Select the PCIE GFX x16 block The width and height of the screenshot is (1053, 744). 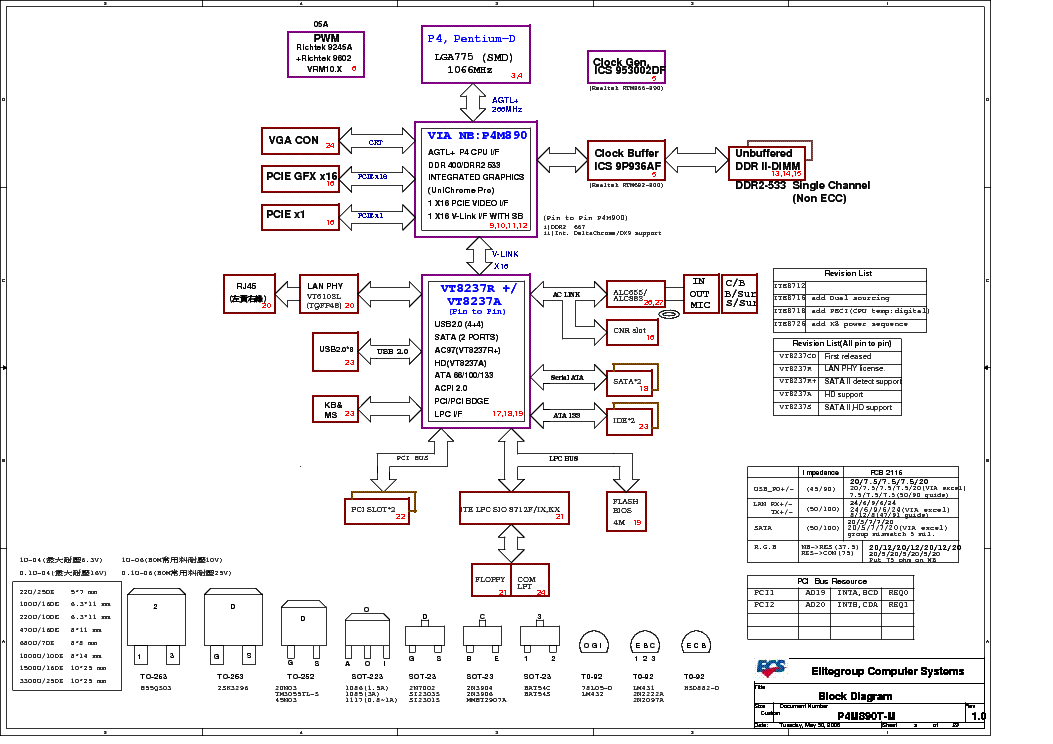[x=300, y=178]
